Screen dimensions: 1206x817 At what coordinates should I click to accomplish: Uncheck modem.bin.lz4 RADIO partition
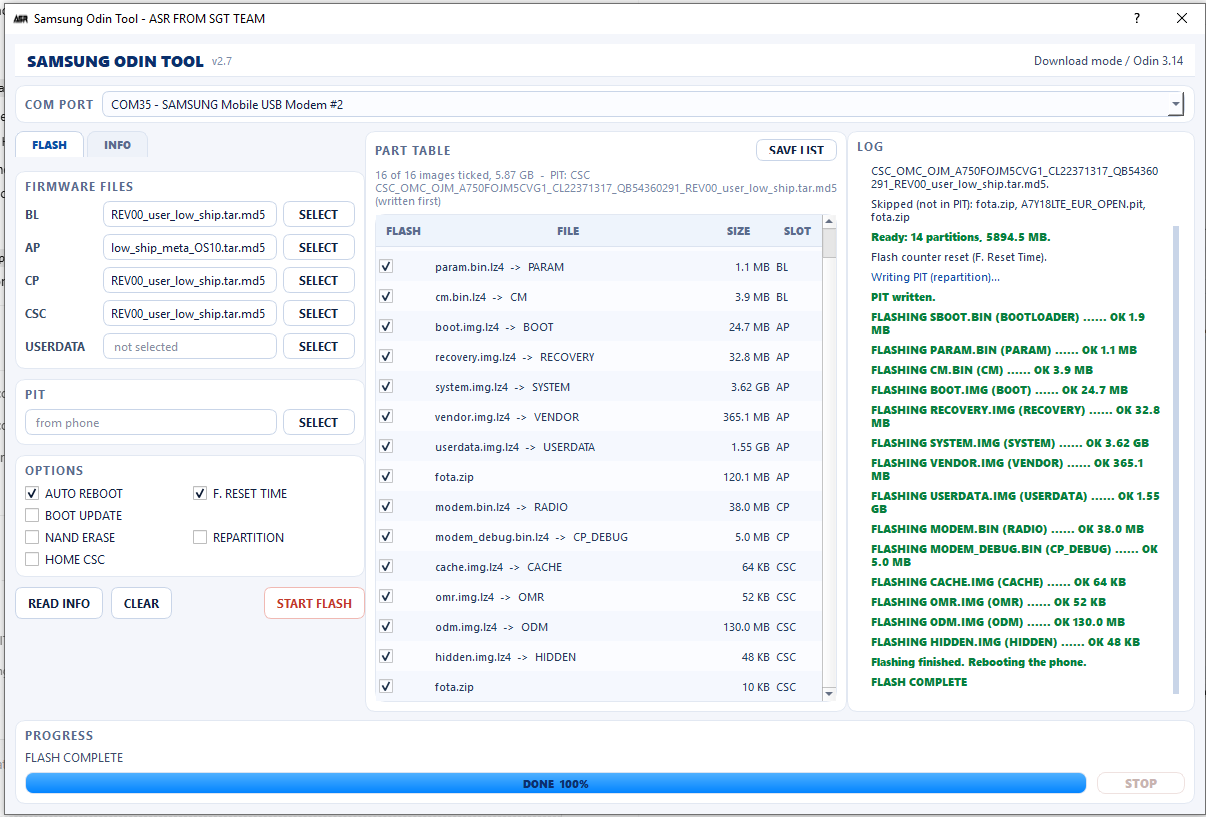pyautogui.click(x=386, y=507)
